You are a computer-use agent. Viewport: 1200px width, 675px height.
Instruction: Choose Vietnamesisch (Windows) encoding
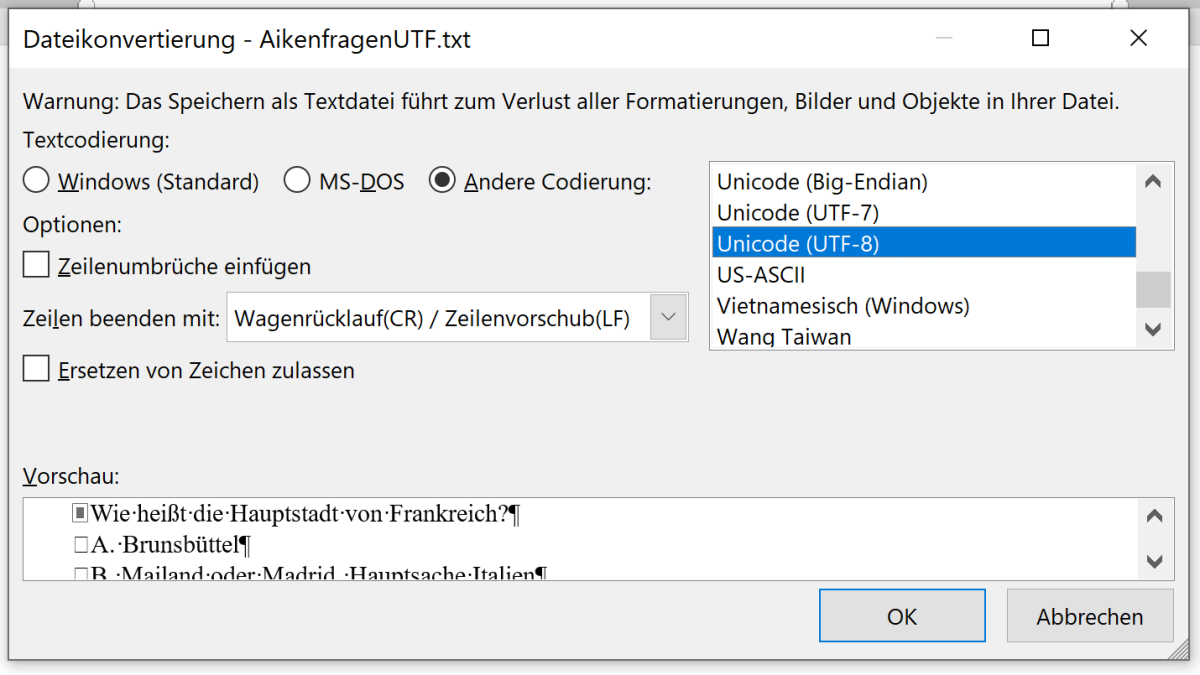point(843,305)
